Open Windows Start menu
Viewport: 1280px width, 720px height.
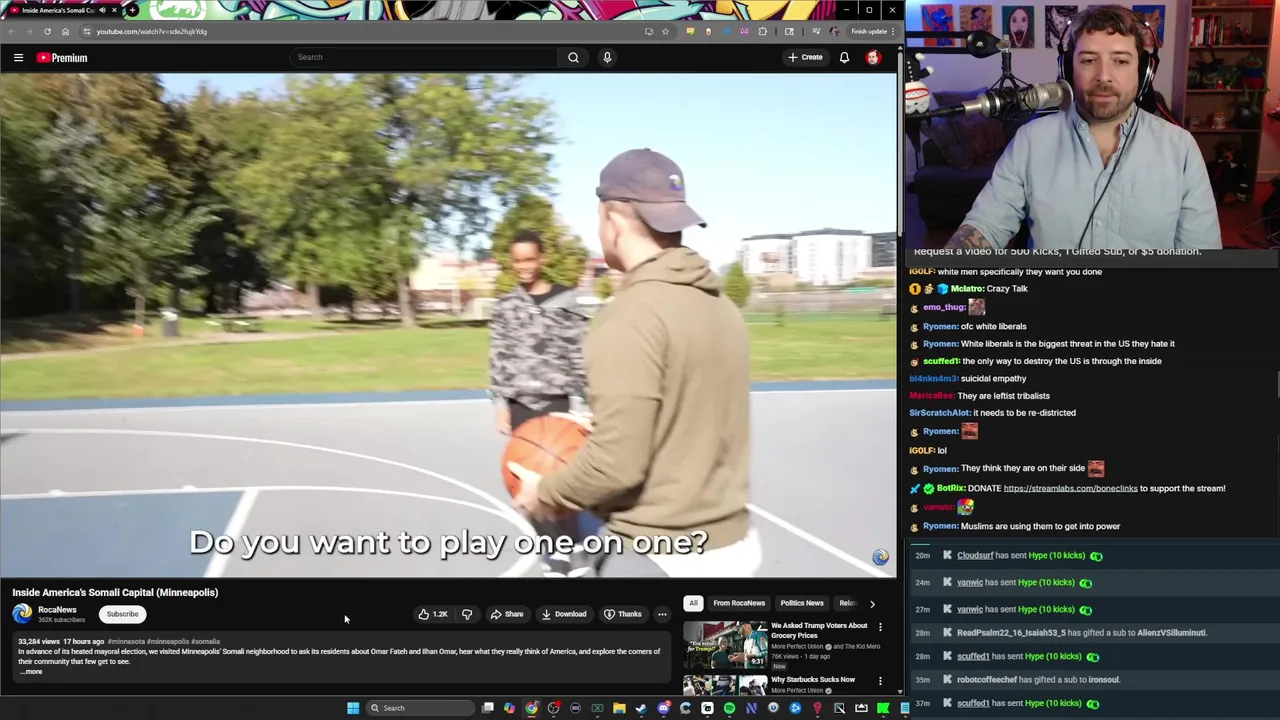(353, 708)
